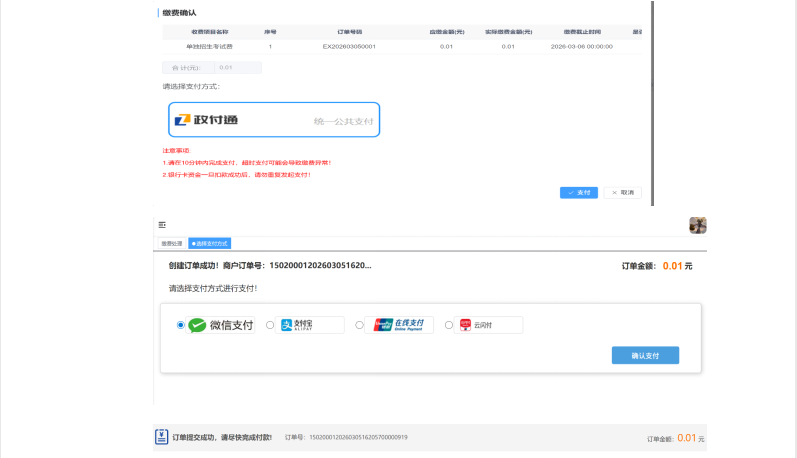Image resolution: width=797 pixels, height=458 pixels.
Task: Click order number EX202603050001 in table
Action: click(349, 47)
